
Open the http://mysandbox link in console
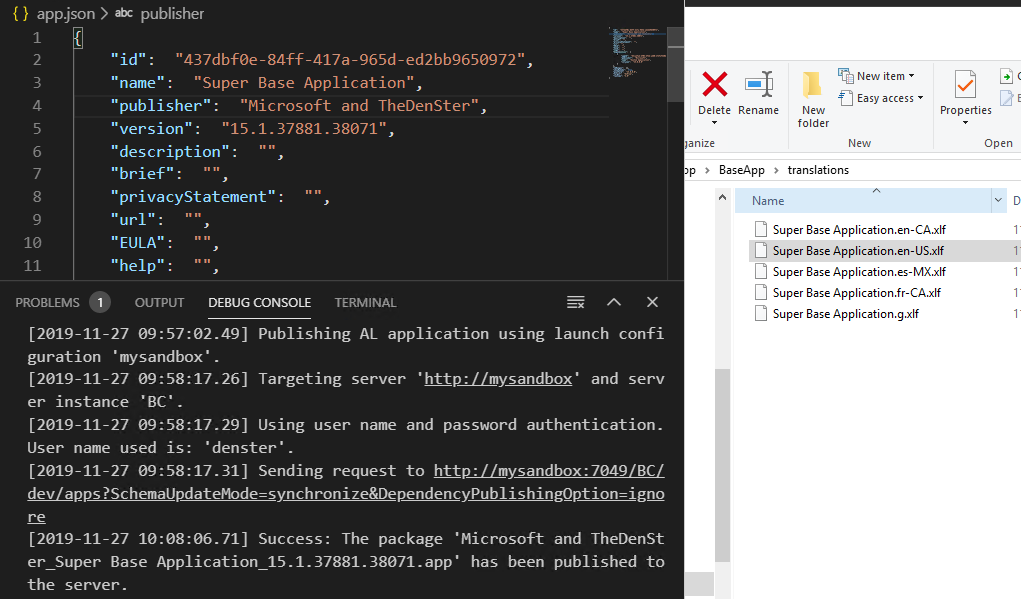pyautogui.click(x=498, y=379)
